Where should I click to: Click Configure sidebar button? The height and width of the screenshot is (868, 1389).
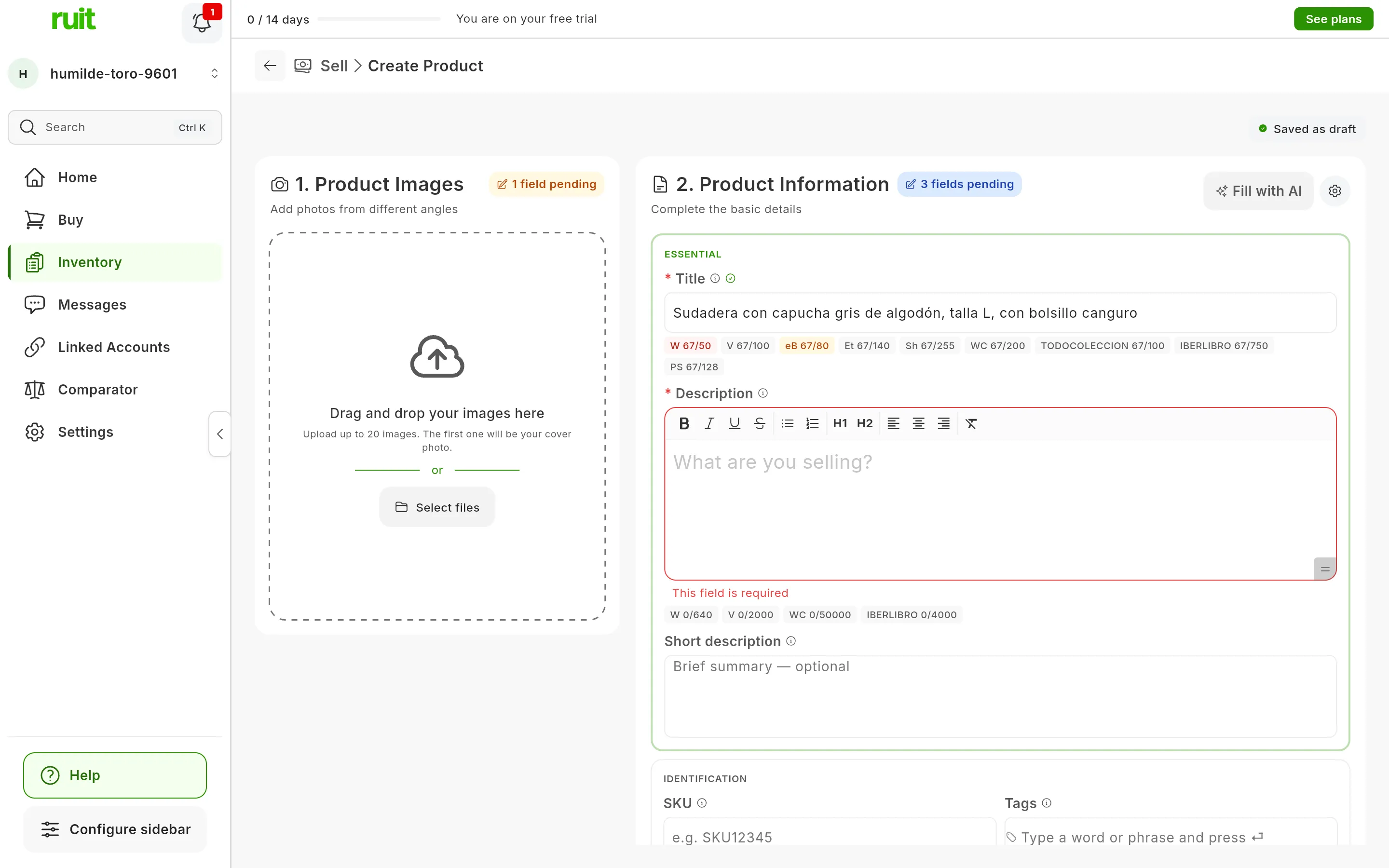[115, 829]
